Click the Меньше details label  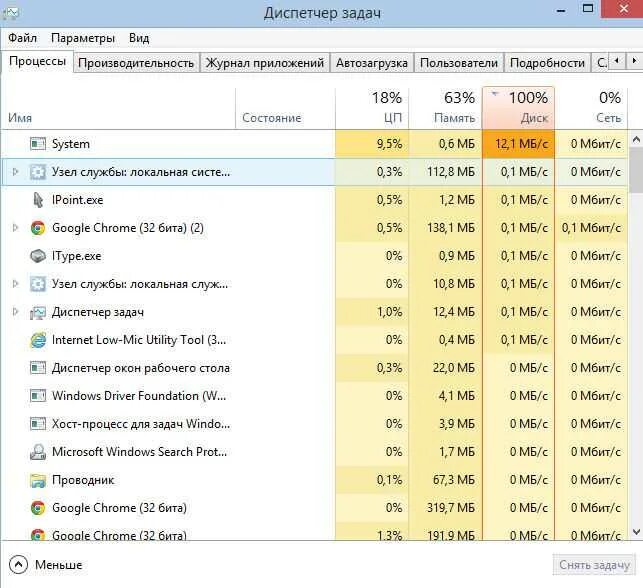59,565
